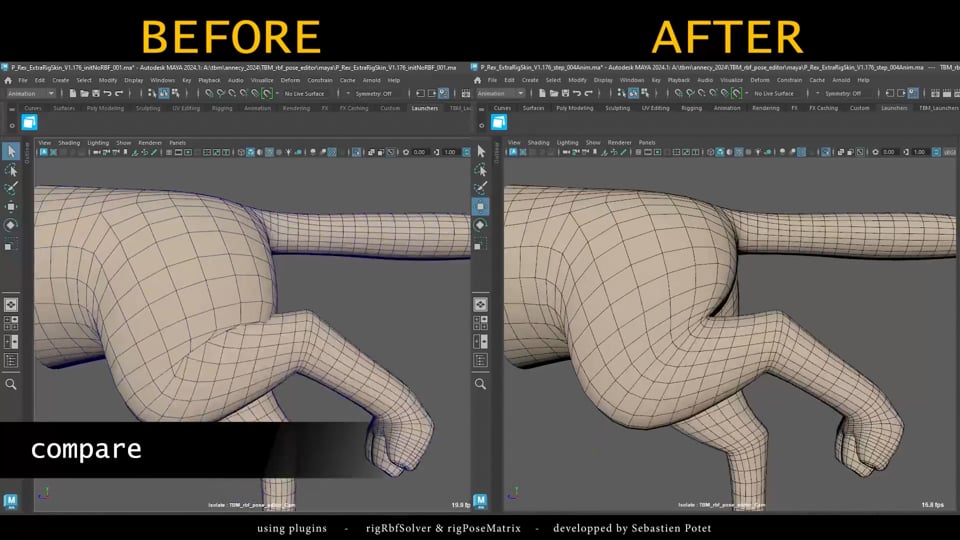The height and width of the screenshot is (540, 960).
Task: Click the Undo arrow in BEFORE window
Action: pos(107,94)
